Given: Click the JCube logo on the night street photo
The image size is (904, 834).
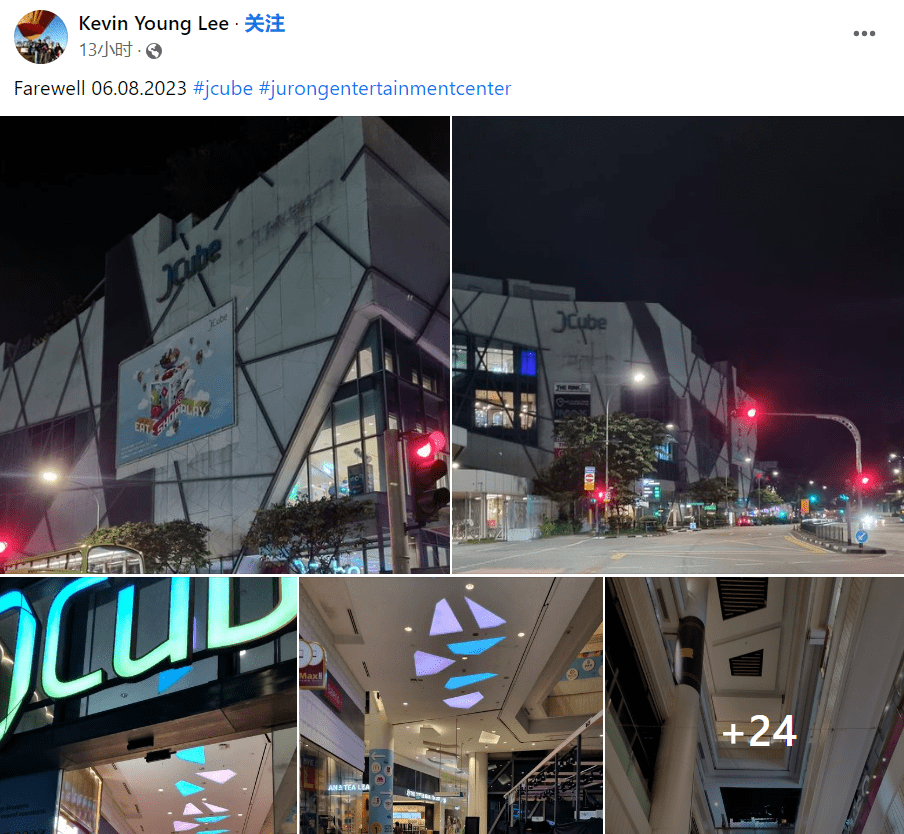Looking at the screenshot, I should (580, 322).
